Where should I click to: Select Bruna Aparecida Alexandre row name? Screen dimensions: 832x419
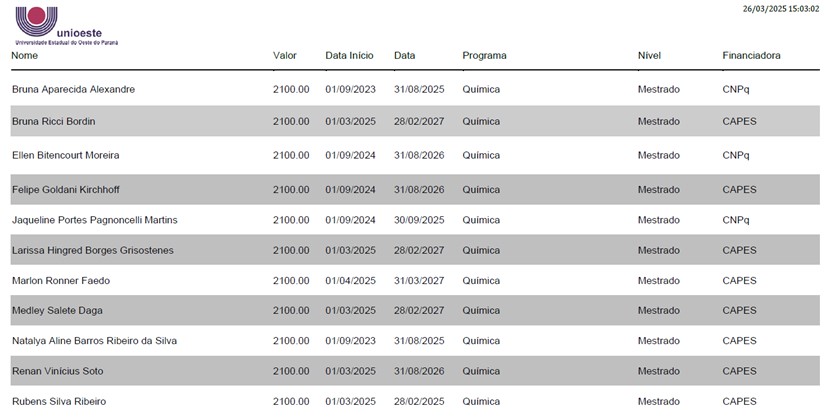[73, 89]
